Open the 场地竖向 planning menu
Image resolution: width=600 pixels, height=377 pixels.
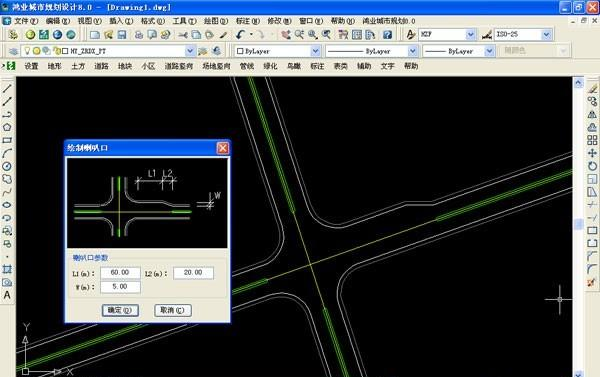tap(216, 66)
